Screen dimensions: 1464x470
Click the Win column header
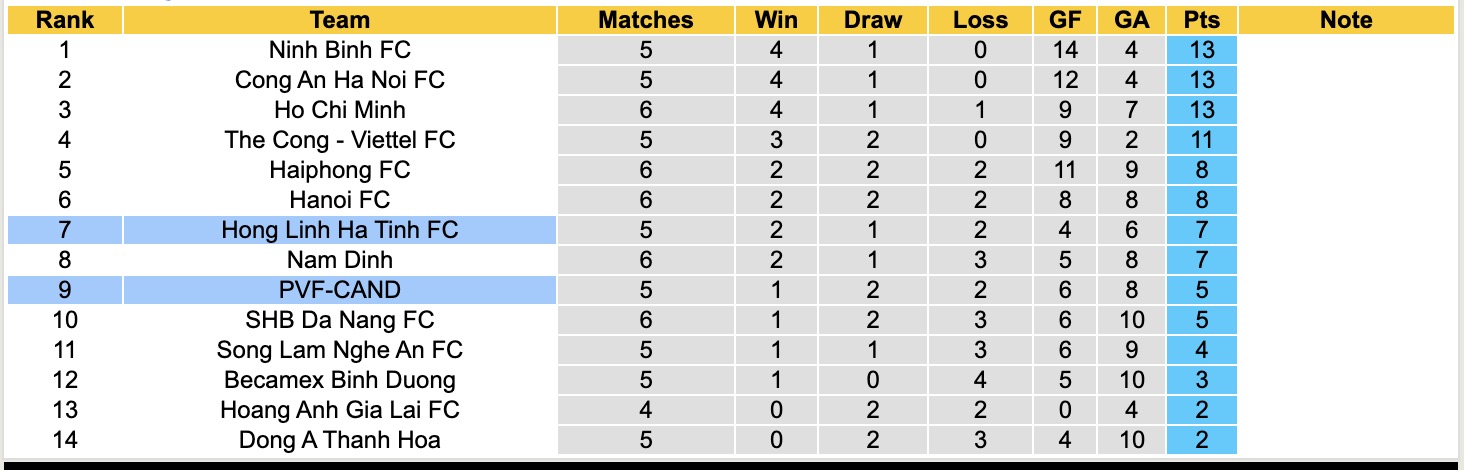776,20
